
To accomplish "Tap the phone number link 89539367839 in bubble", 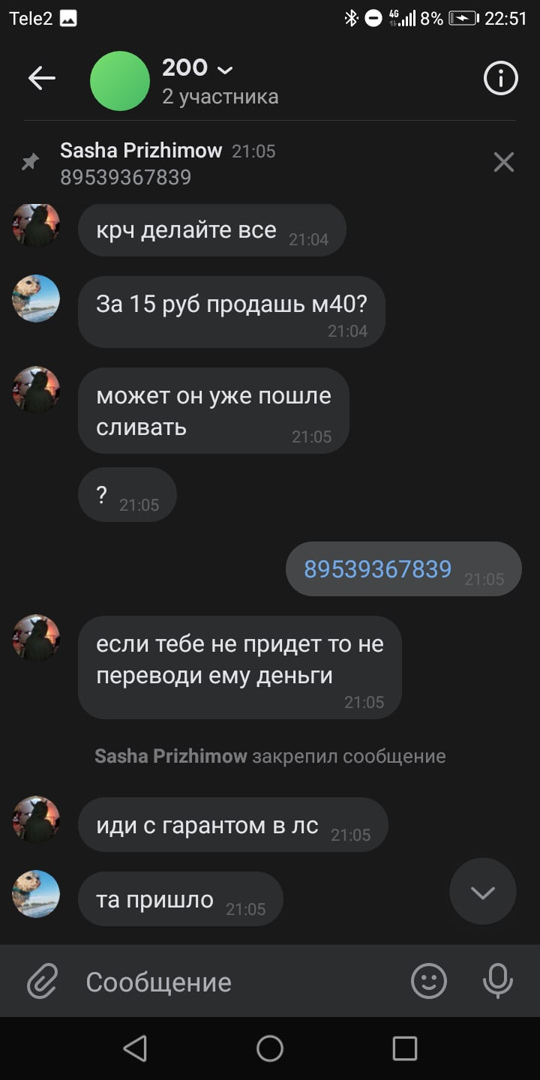I will (377, 570).
